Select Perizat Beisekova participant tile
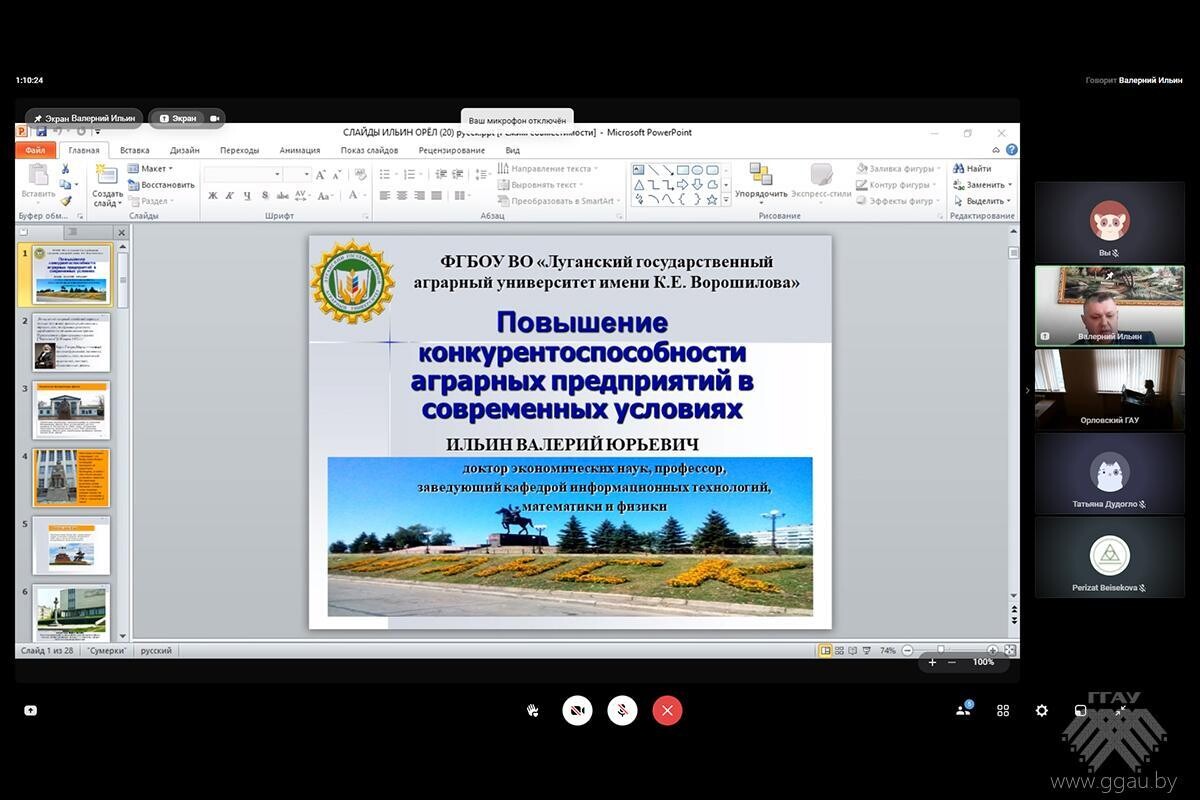Image resolution: width=1200 pixels, height=800 pixels. tap(1109, 557)
